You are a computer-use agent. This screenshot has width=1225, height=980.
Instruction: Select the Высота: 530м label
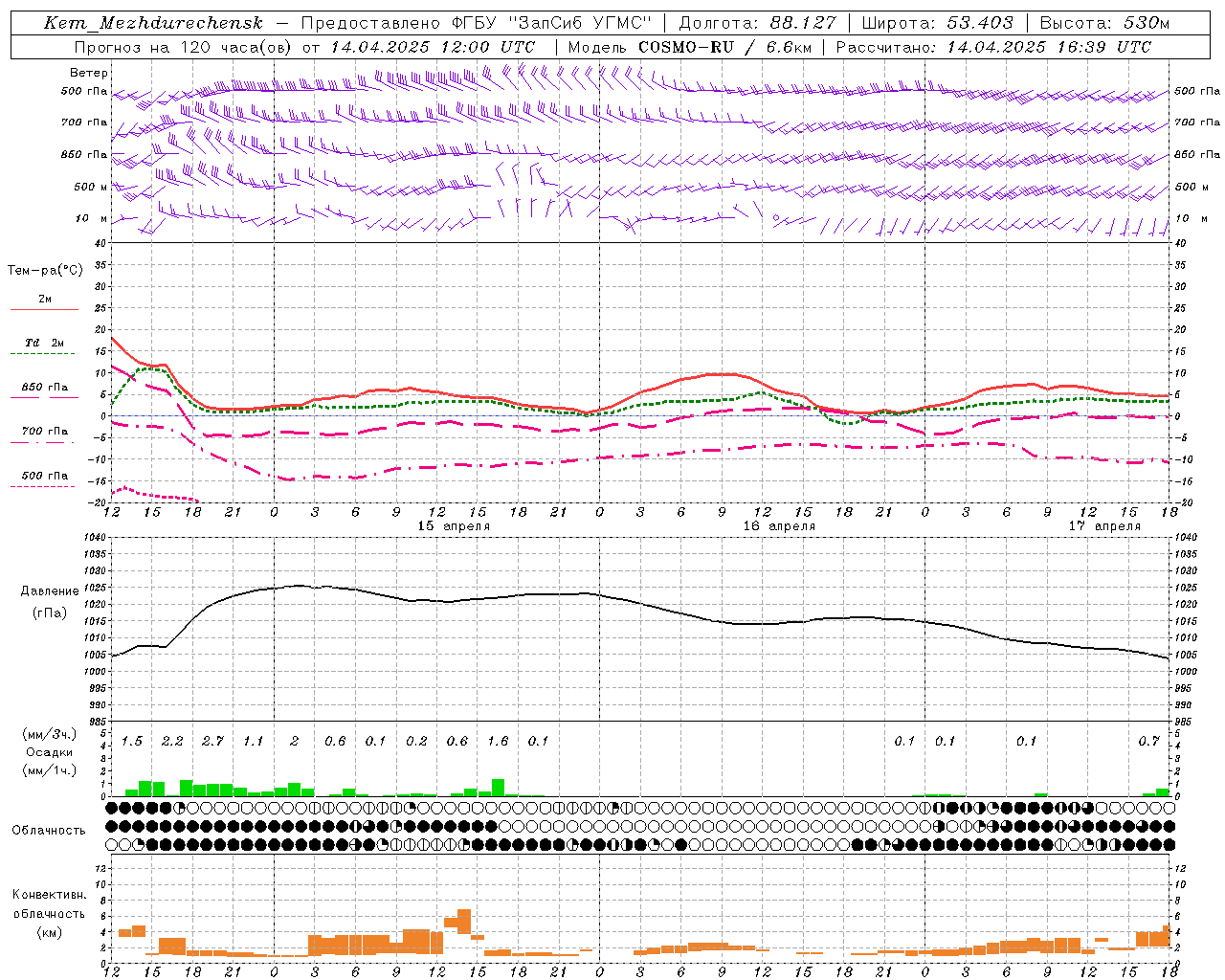pyautogui.click(x=1104, y=23)
